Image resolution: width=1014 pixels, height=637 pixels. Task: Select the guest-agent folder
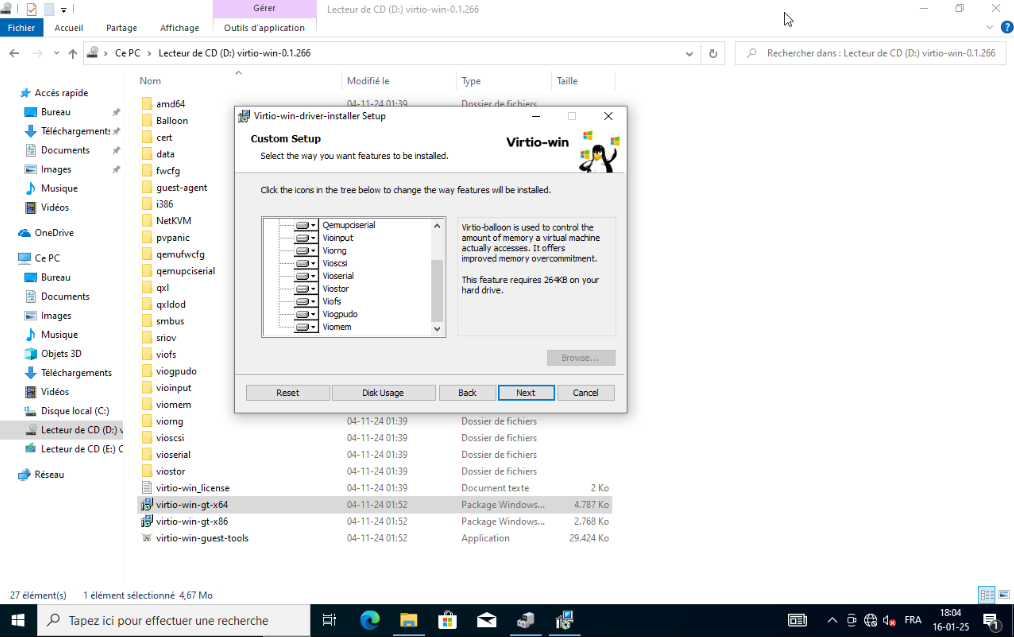tap(182, 188)
